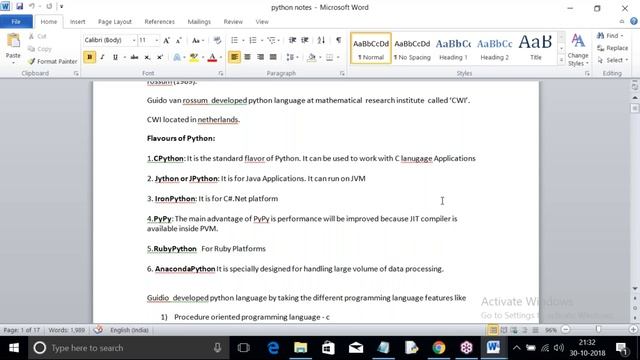Click the Find button
This screenshot has height=360, width=640.
(x=611, y=36)
